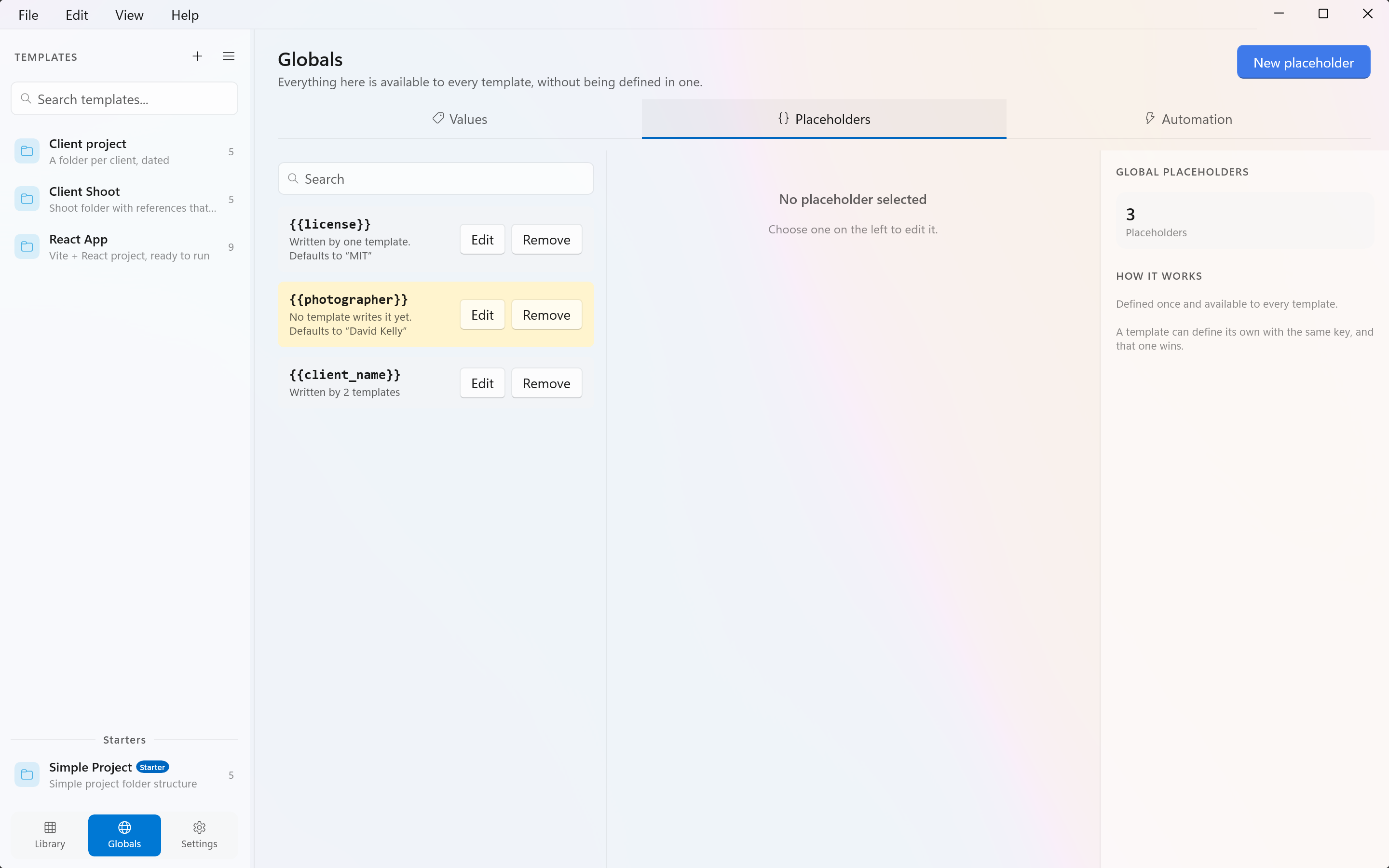The image size is (1389, 868).
Task: Select the Client Shoot template title
Action: point(84,191)
